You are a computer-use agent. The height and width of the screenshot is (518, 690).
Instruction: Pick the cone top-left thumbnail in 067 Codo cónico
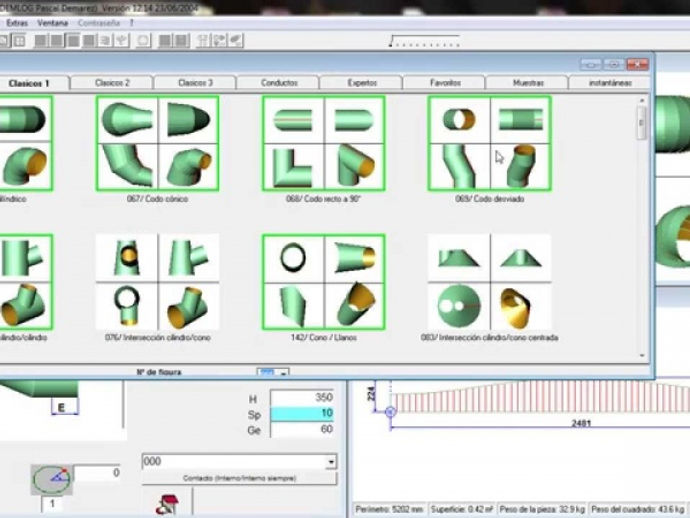128,120
